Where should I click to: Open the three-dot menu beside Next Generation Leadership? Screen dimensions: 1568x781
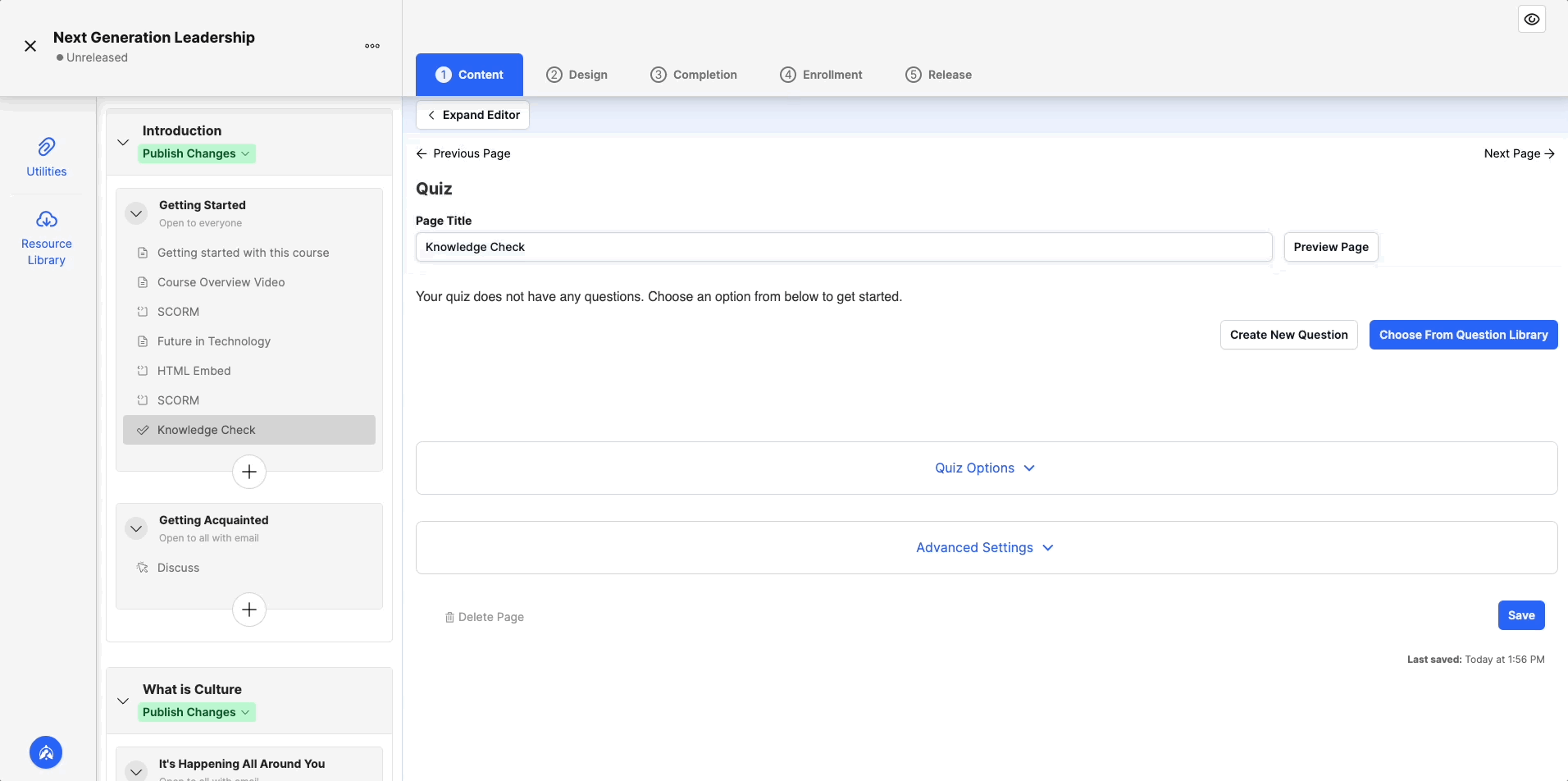[371, 46]
